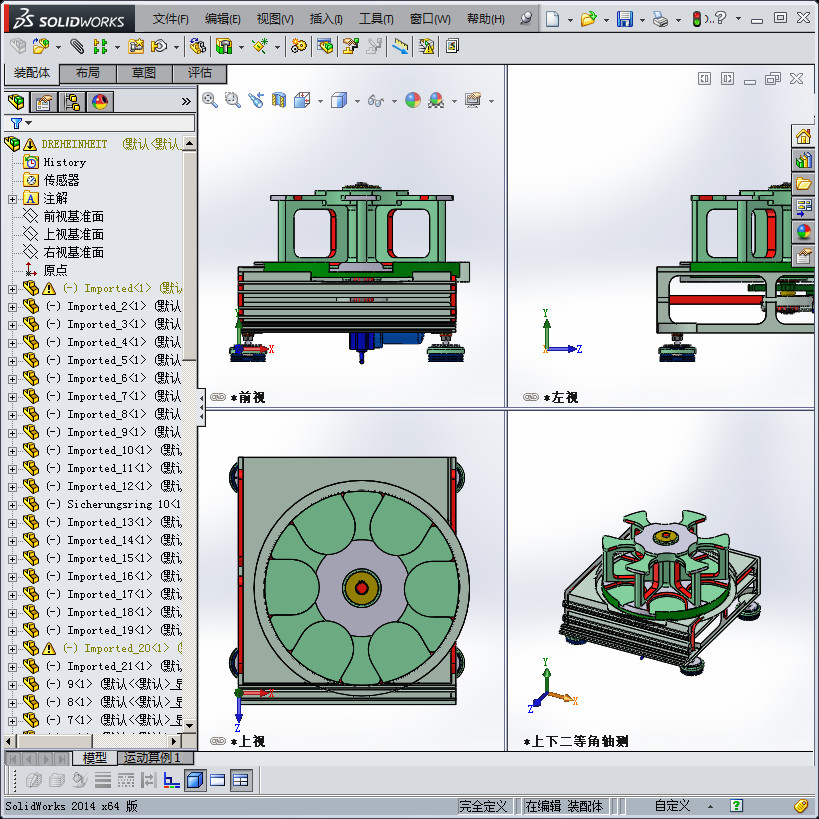Toggle the single viewport view
Image resolution: width=819 pixels, height=819 pixels.
tap(219, 782)
